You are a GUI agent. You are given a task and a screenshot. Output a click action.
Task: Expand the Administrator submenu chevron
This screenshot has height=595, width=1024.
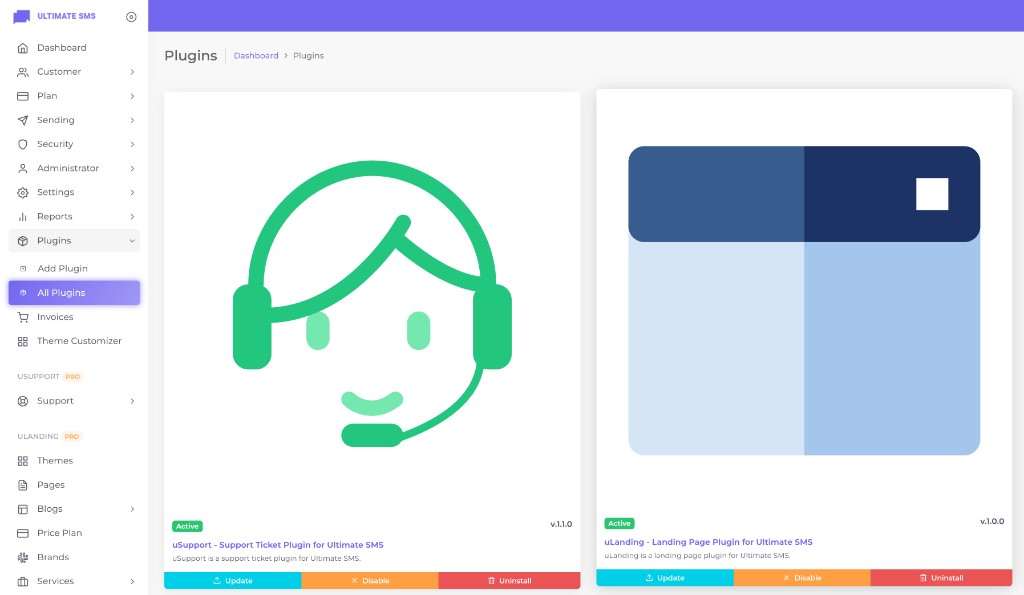click(132, 169)
